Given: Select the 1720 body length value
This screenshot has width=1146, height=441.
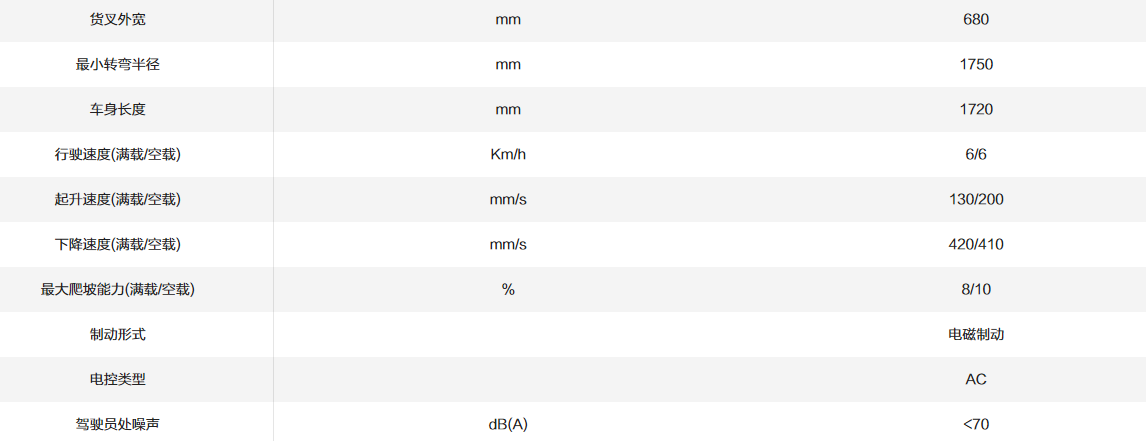Looking at the screenshot, I should (975, 110).
